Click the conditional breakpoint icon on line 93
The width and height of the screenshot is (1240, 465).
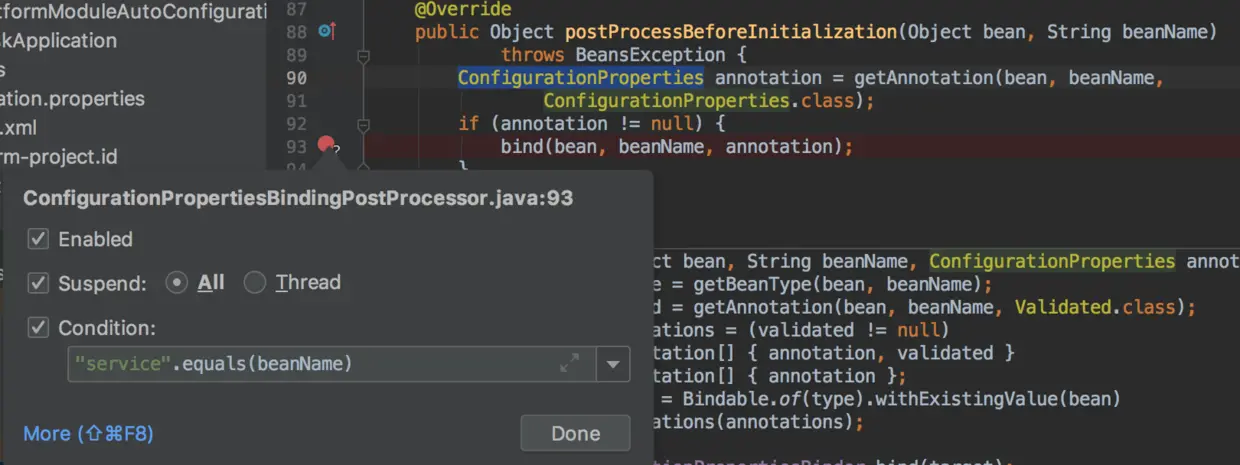click(x=325, y=145)
